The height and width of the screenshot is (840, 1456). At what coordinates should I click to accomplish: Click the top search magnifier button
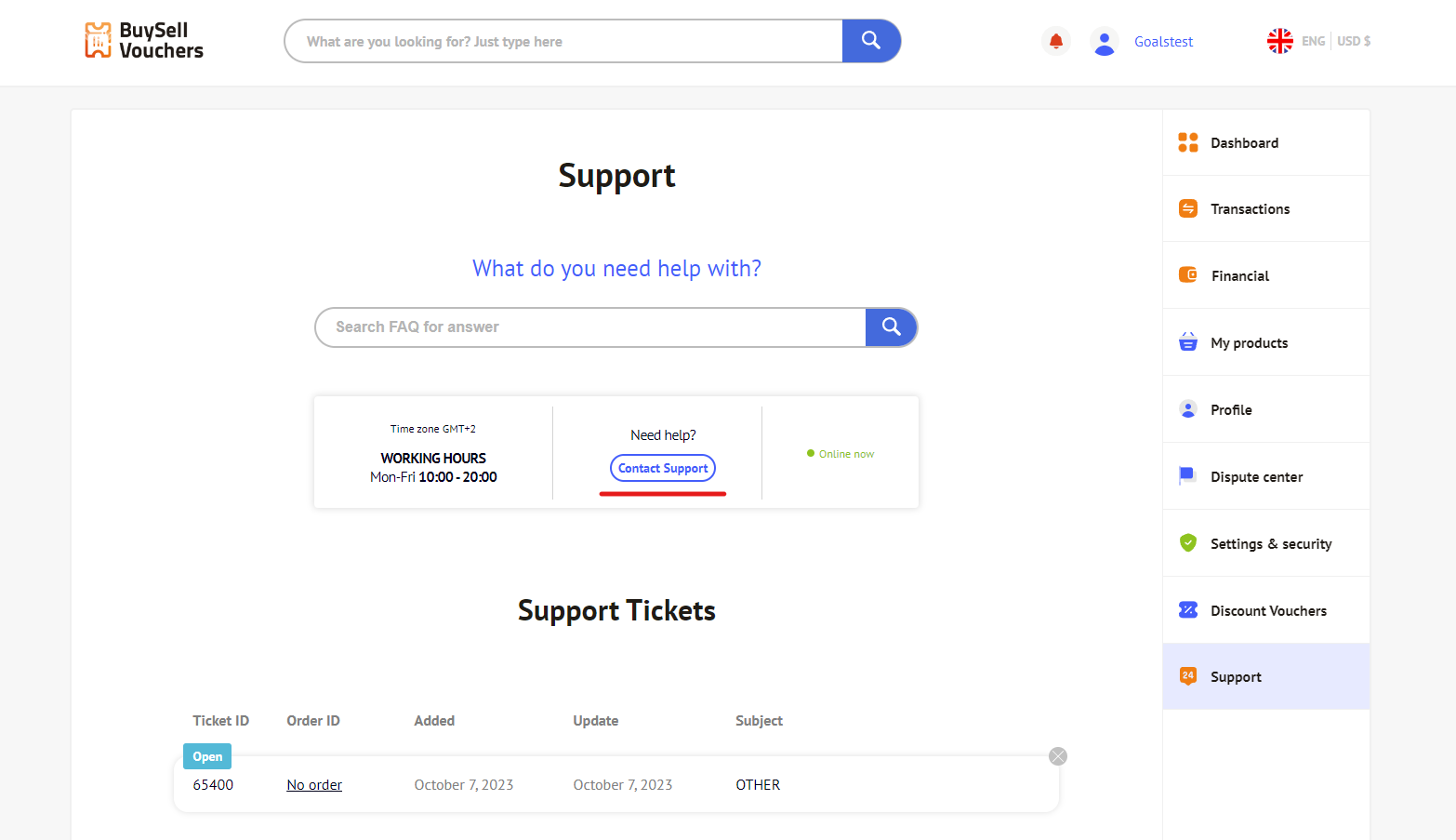871,41
